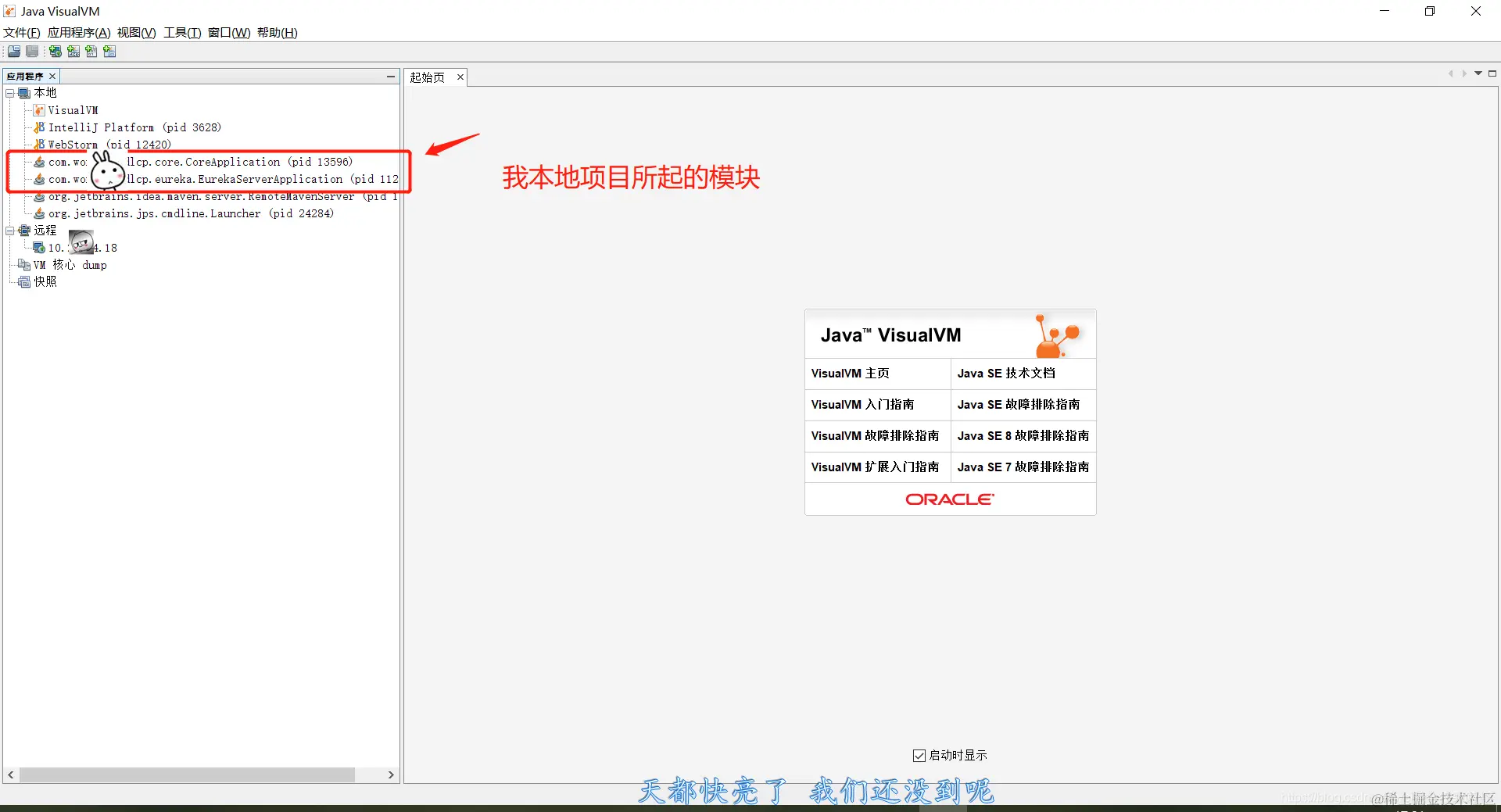1501x812 pixels.
Task: Click the Java cup icon for EurekaServerApplication
Action: [39, 179]
